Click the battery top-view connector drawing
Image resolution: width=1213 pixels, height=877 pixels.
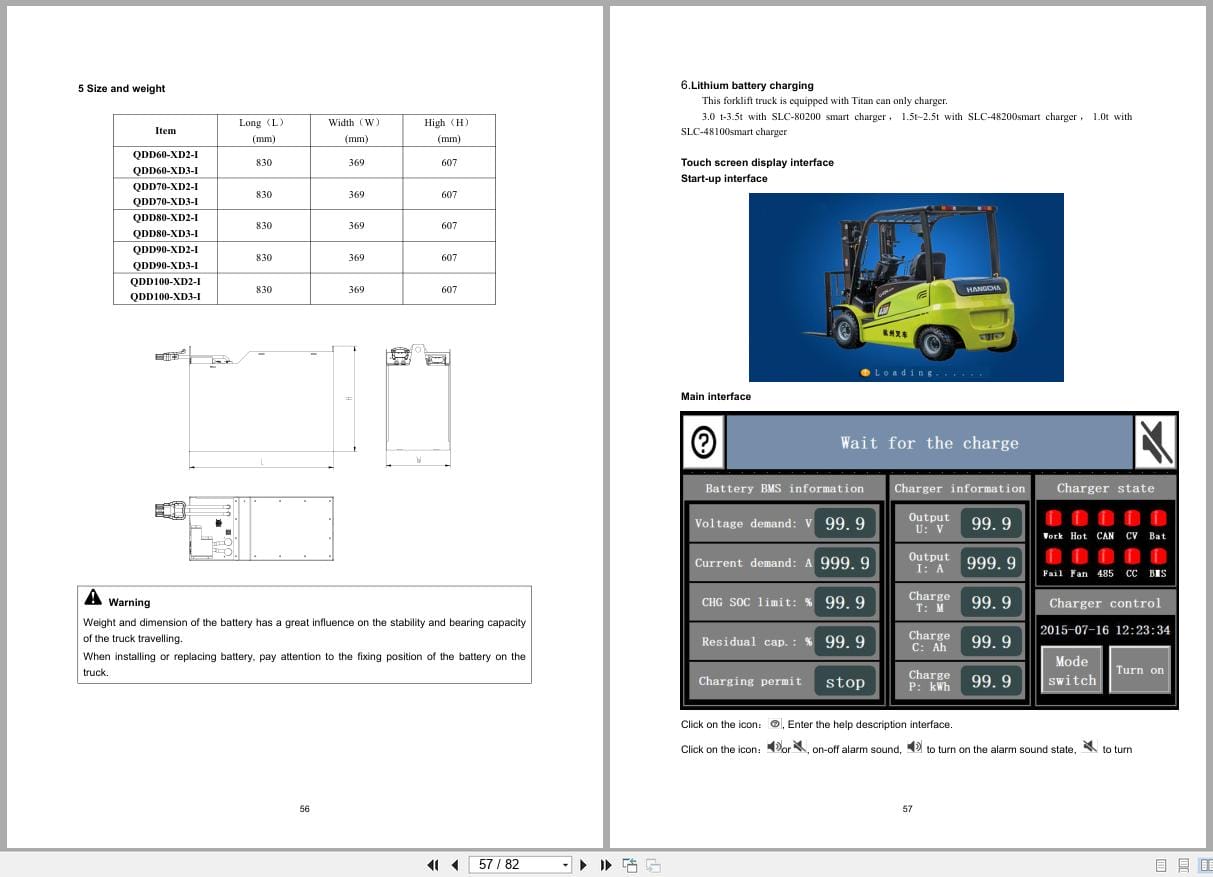coord(243,528)
